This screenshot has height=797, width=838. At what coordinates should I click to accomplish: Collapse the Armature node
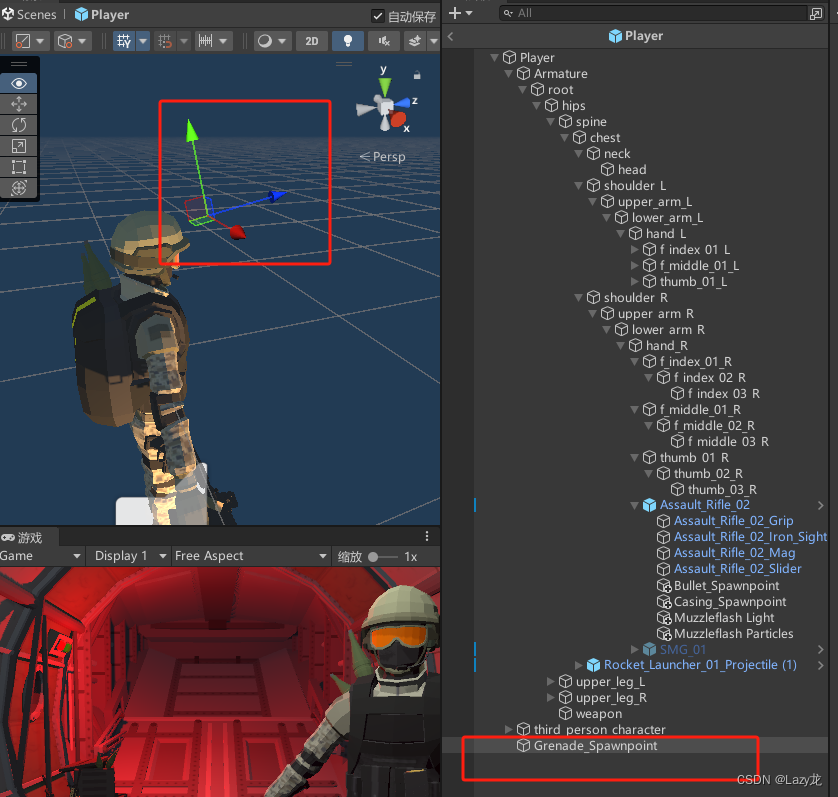[x=509, y=73]
